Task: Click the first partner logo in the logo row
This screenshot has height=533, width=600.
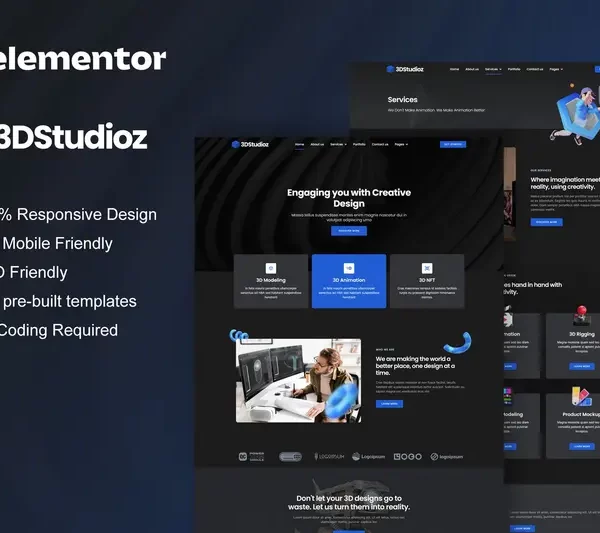Action: tap(251, 456)
